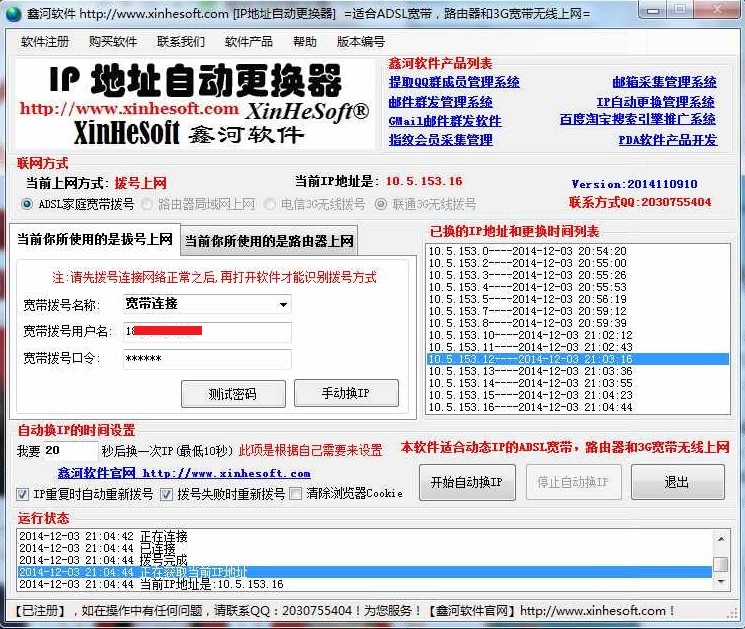Open the 购买软件 menu
This screenshot has height=629, width=745.
(113, 42)
